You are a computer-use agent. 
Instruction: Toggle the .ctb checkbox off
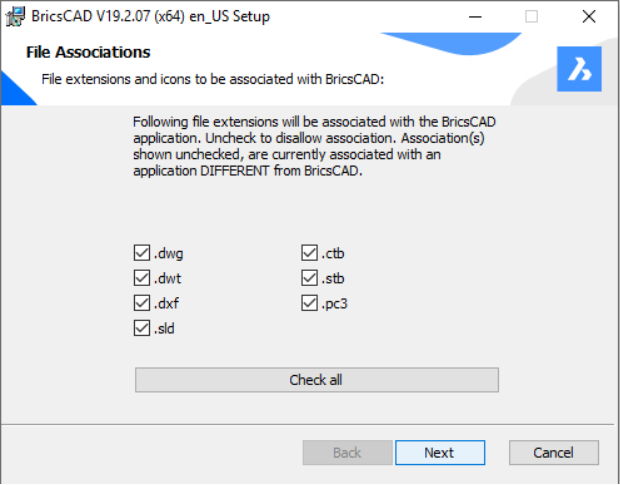point(309,253)
